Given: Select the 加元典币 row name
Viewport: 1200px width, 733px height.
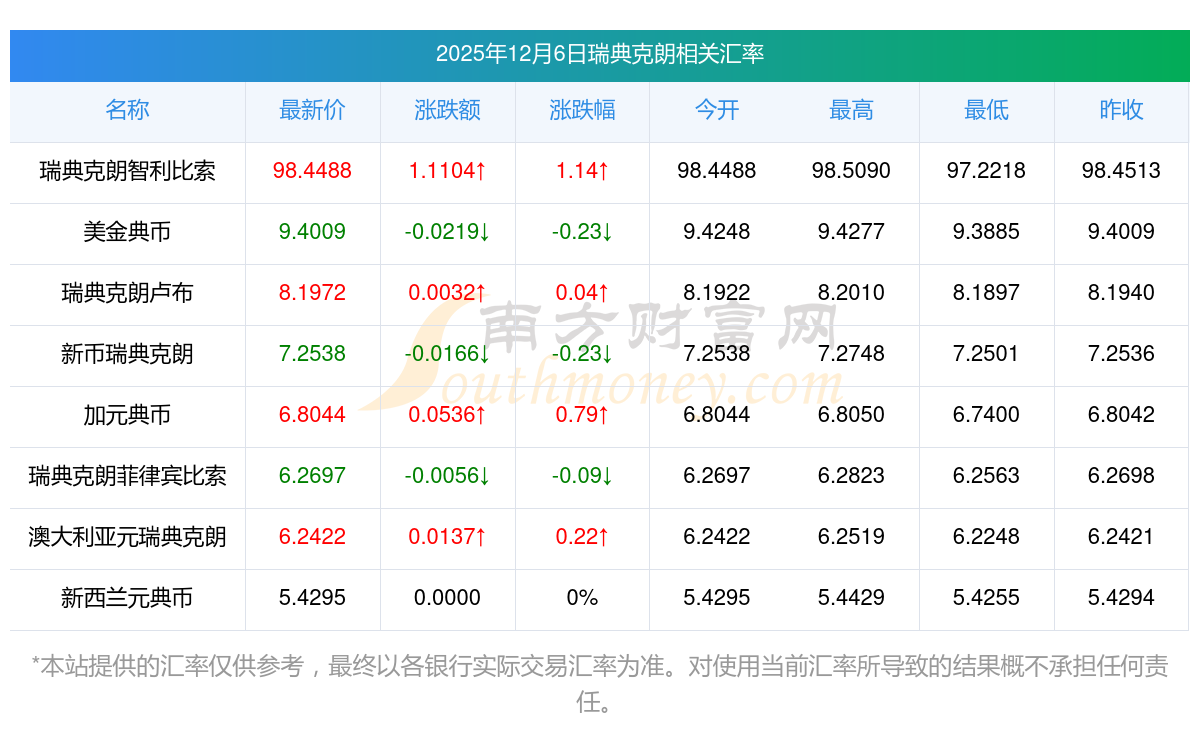Looking at the screenshot, I should 127,415.
